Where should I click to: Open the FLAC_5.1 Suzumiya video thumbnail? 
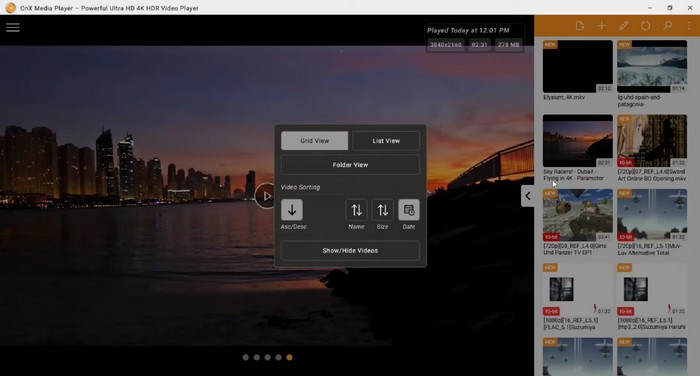tap(578, 289)
